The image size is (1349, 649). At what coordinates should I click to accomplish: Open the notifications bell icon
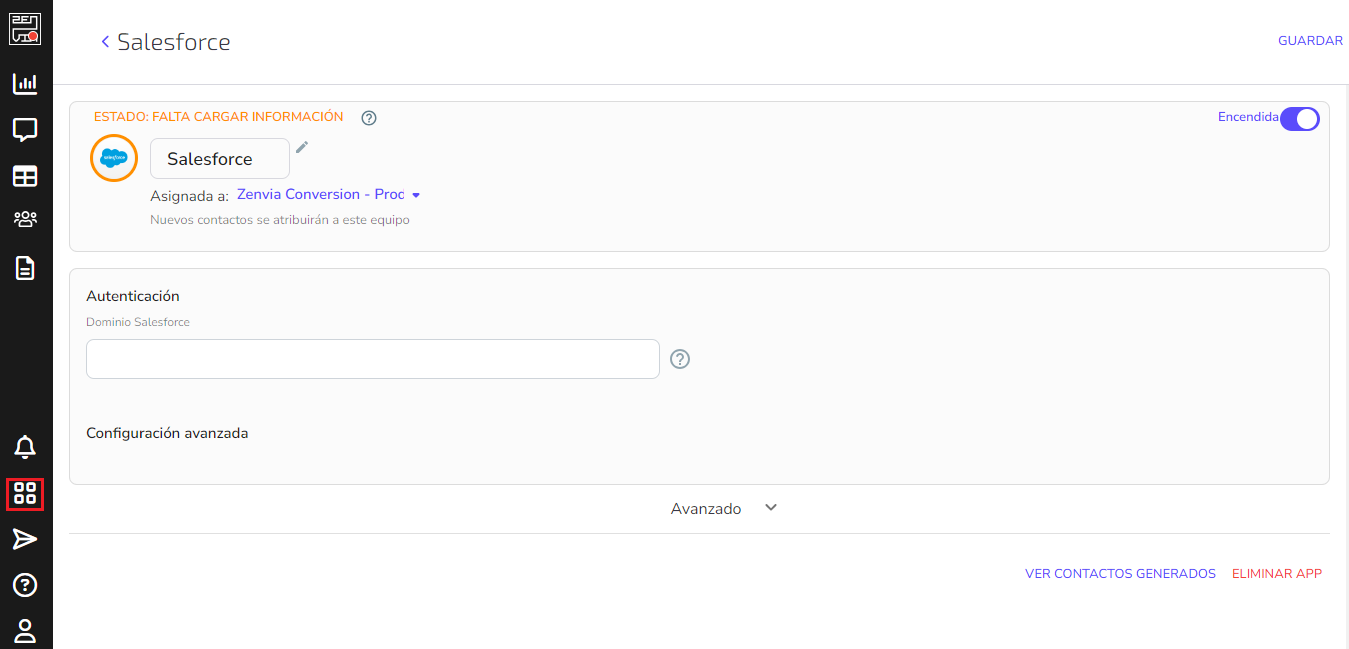coord(25,447)
